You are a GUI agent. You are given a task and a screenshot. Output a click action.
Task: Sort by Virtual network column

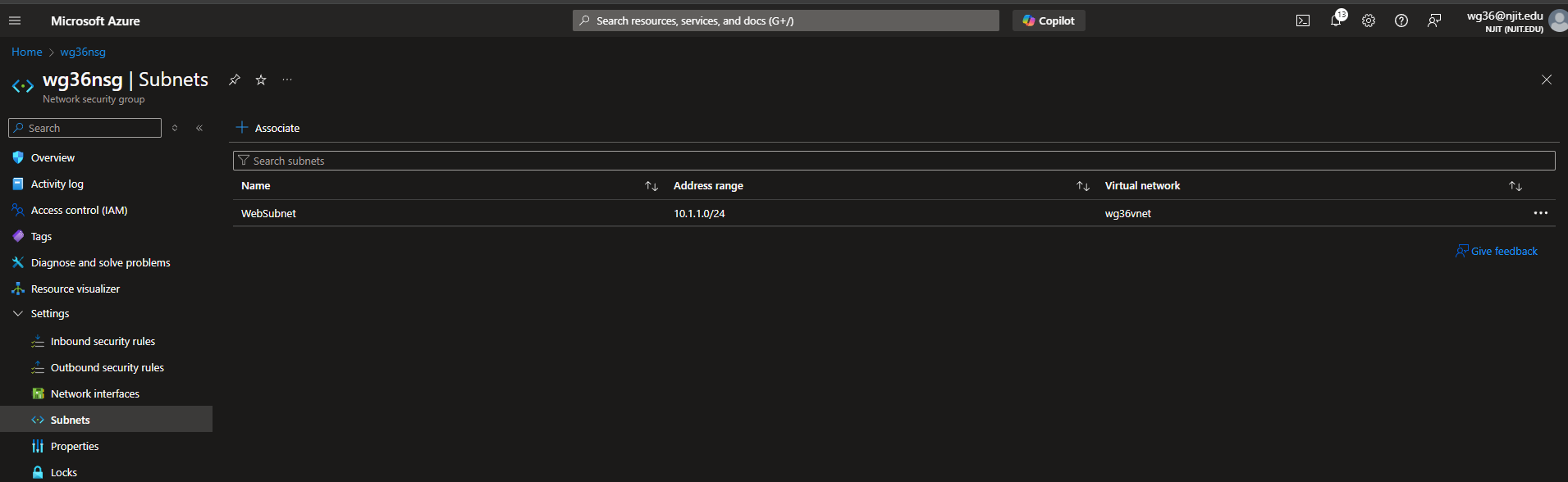click(x=1515, y=186)
